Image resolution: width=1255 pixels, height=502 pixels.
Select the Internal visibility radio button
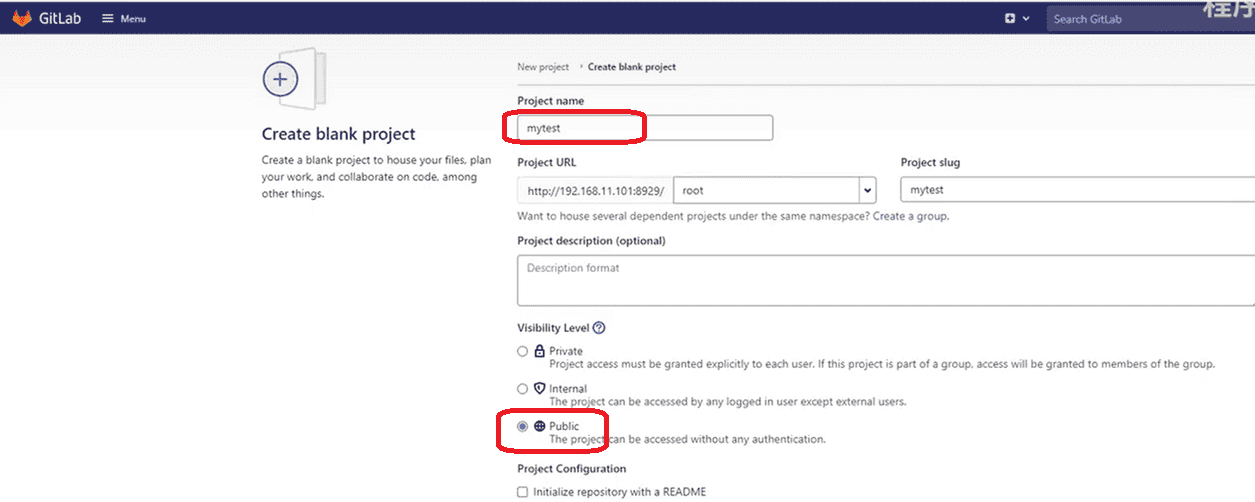(523, 388)
